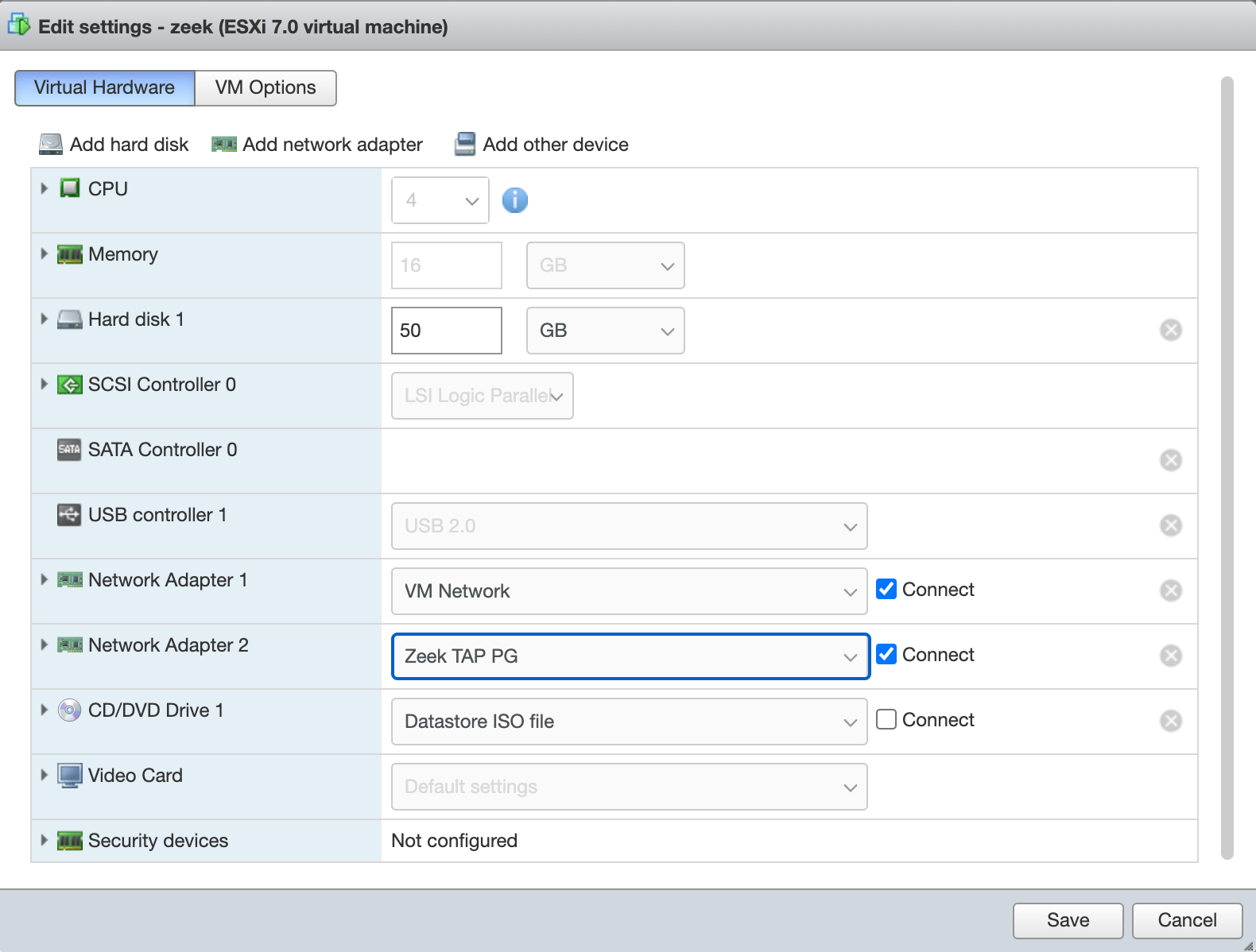Click the Memory size field 16

[447, 265]
